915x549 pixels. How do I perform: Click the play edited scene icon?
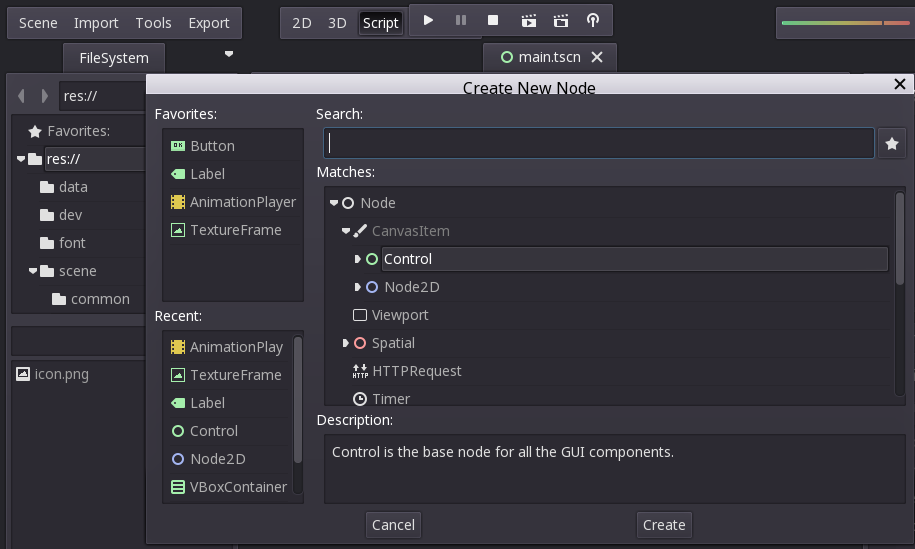pos(529,21)
